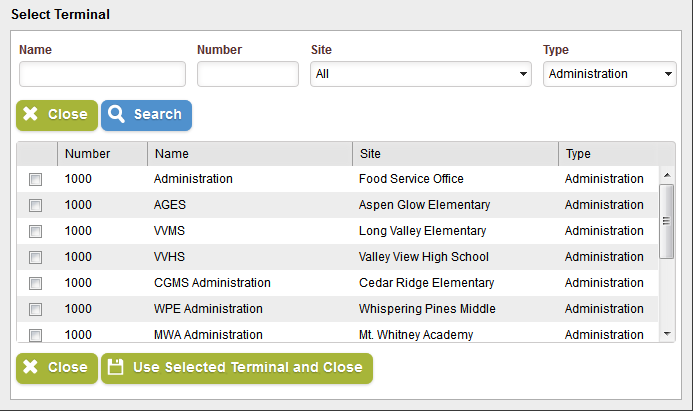Select the WPE Administration checkbox
The width and height of the screenshot is (693, 411).
pos(36,310)
